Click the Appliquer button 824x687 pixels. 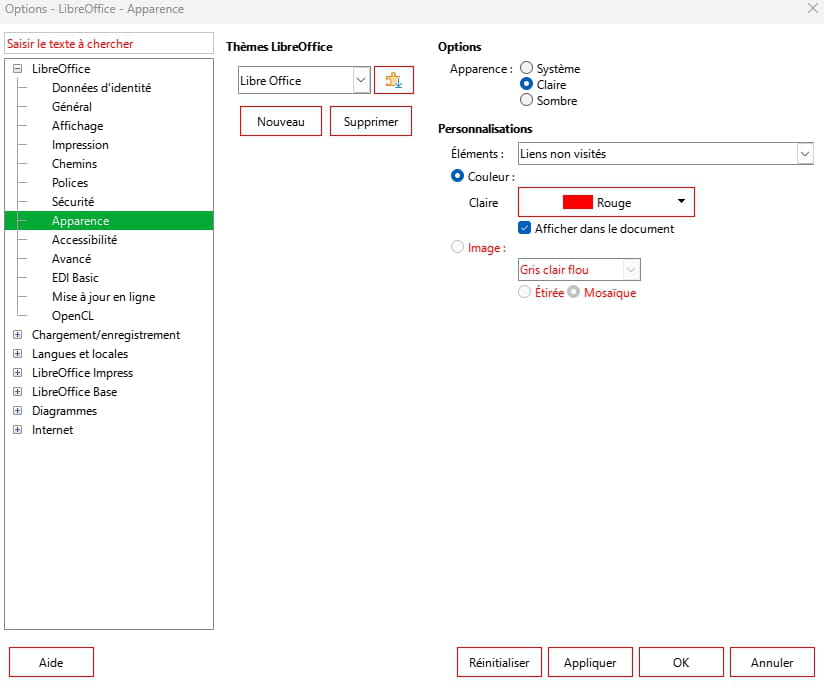(590, 662)
